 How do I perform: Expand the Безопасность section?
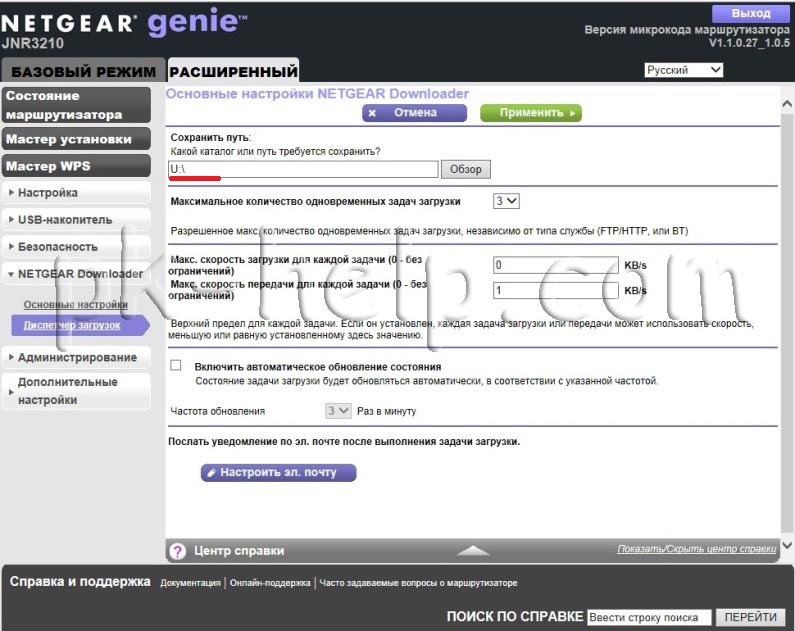click(x=77, y=247)
